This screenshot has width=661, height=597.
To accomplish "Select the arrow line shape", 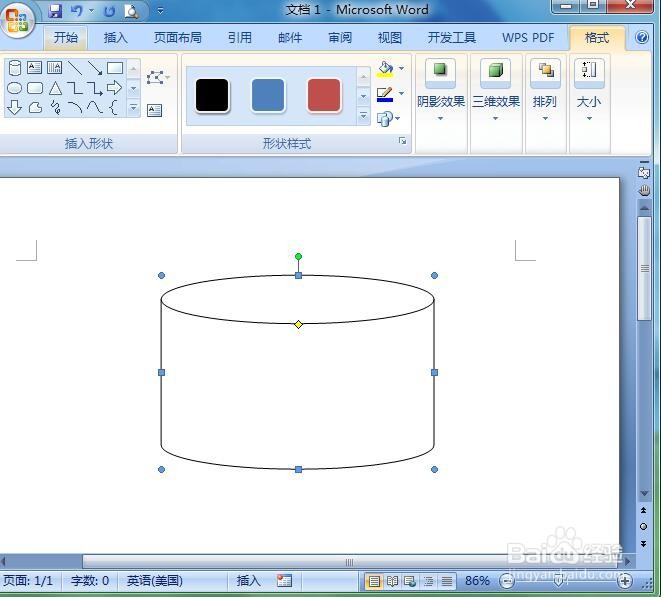I will 95,68.
